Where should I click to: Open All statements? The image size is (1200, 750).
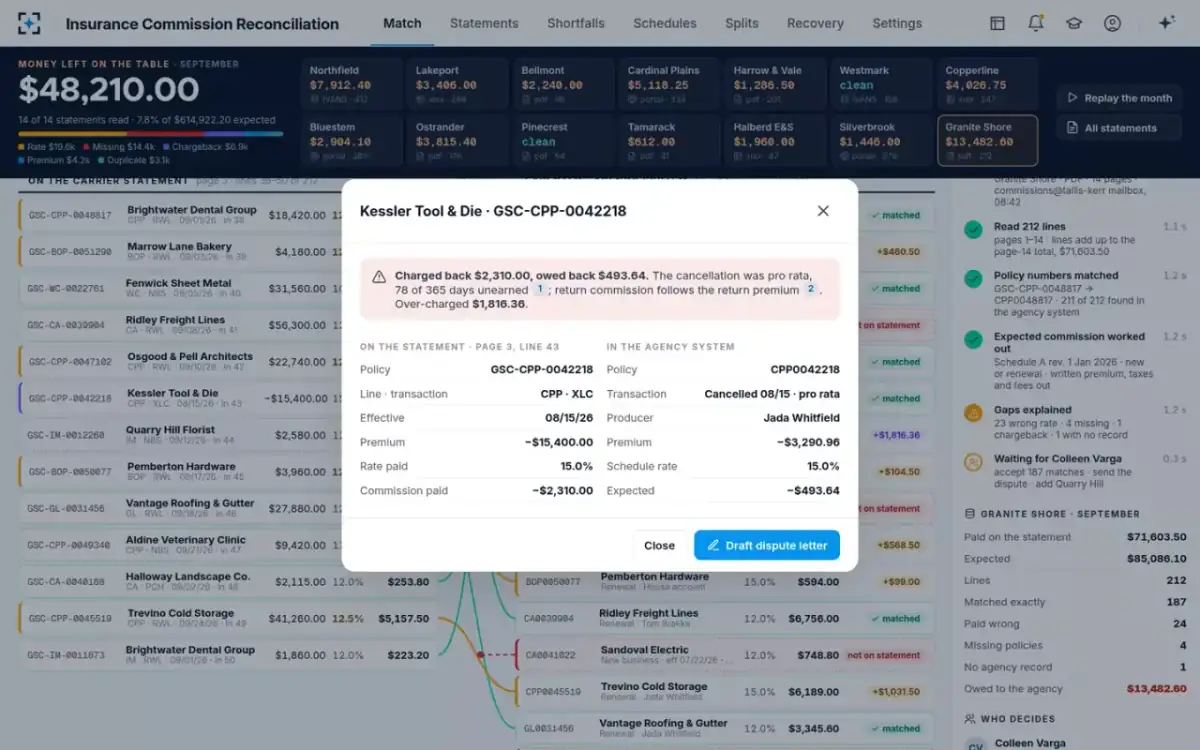(1119, 128)
